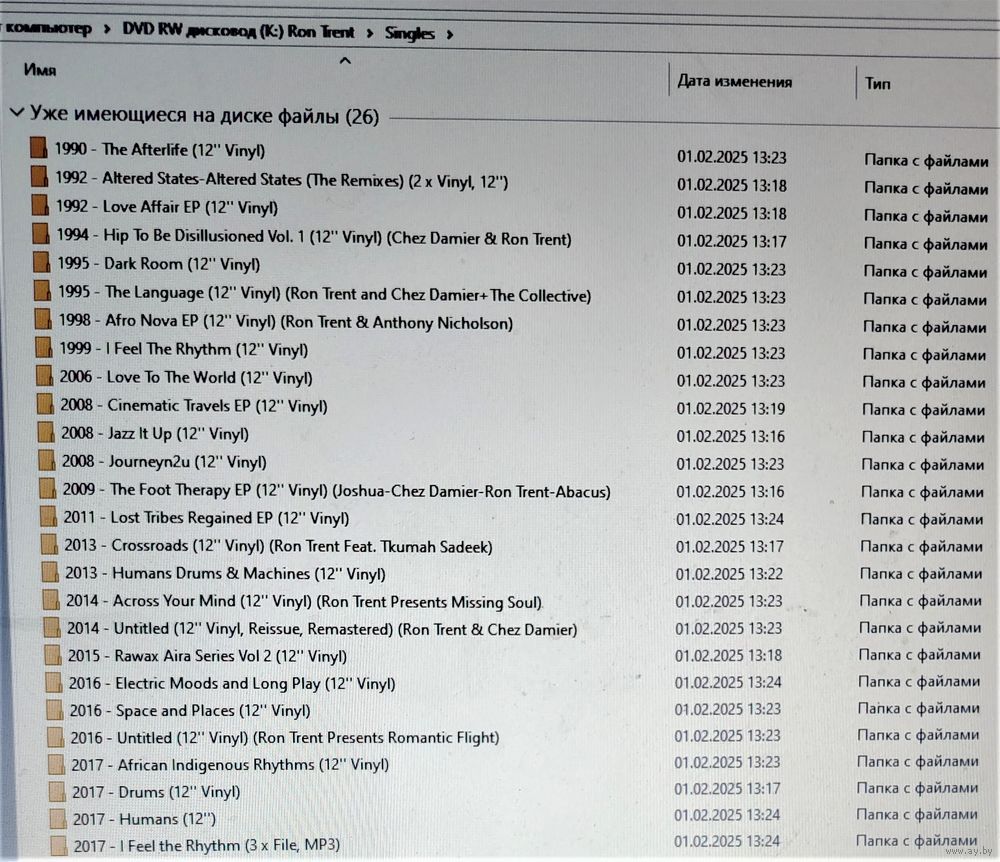Open dropdown arrow after Singles in address bar
This screenshot has width=1000, height=862.
coord(450,34)
